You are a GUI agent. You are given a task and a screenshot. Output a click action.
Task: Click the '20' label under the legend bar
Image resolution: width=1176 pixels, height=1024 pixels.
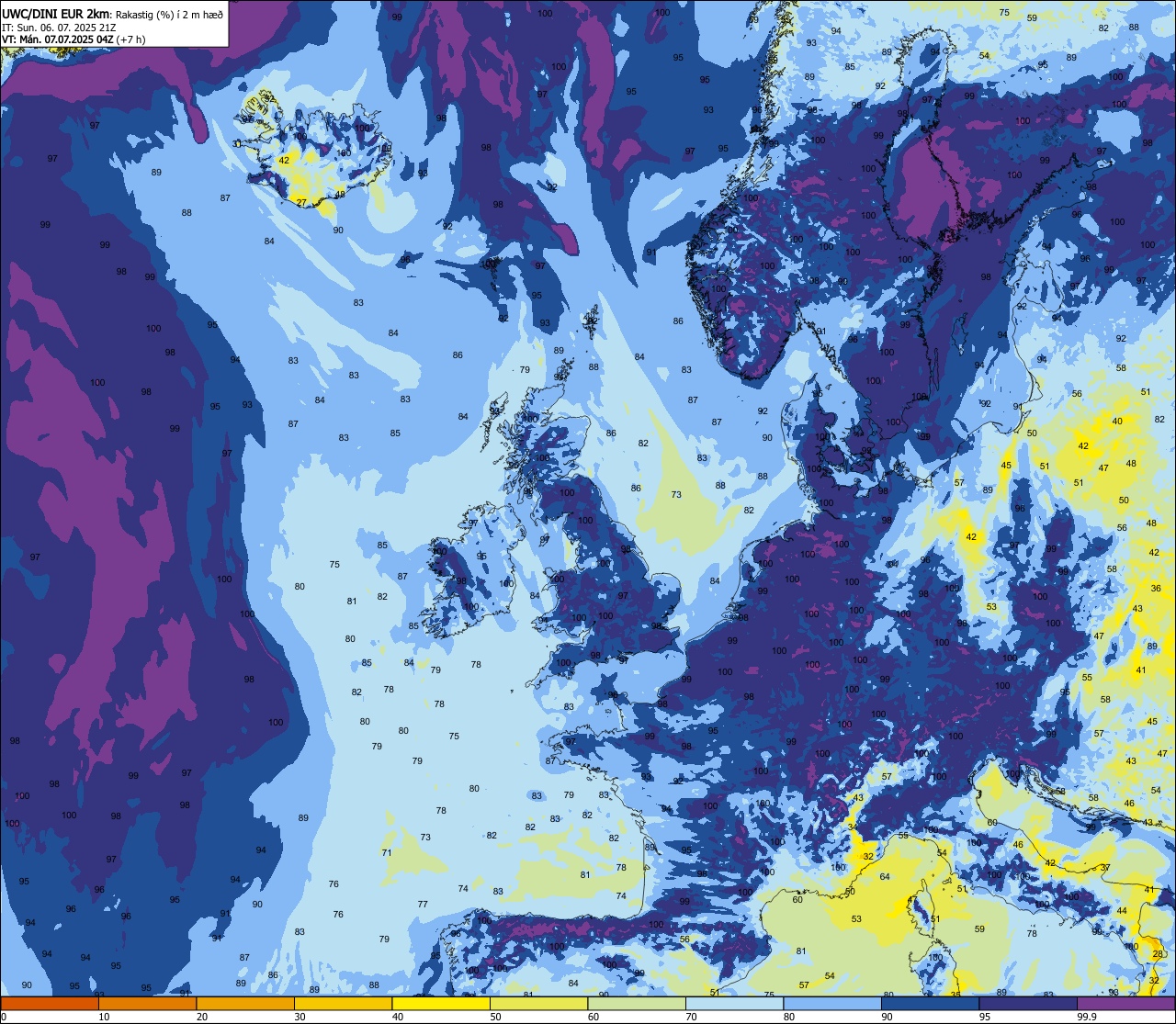click(x=202, y=1017)
